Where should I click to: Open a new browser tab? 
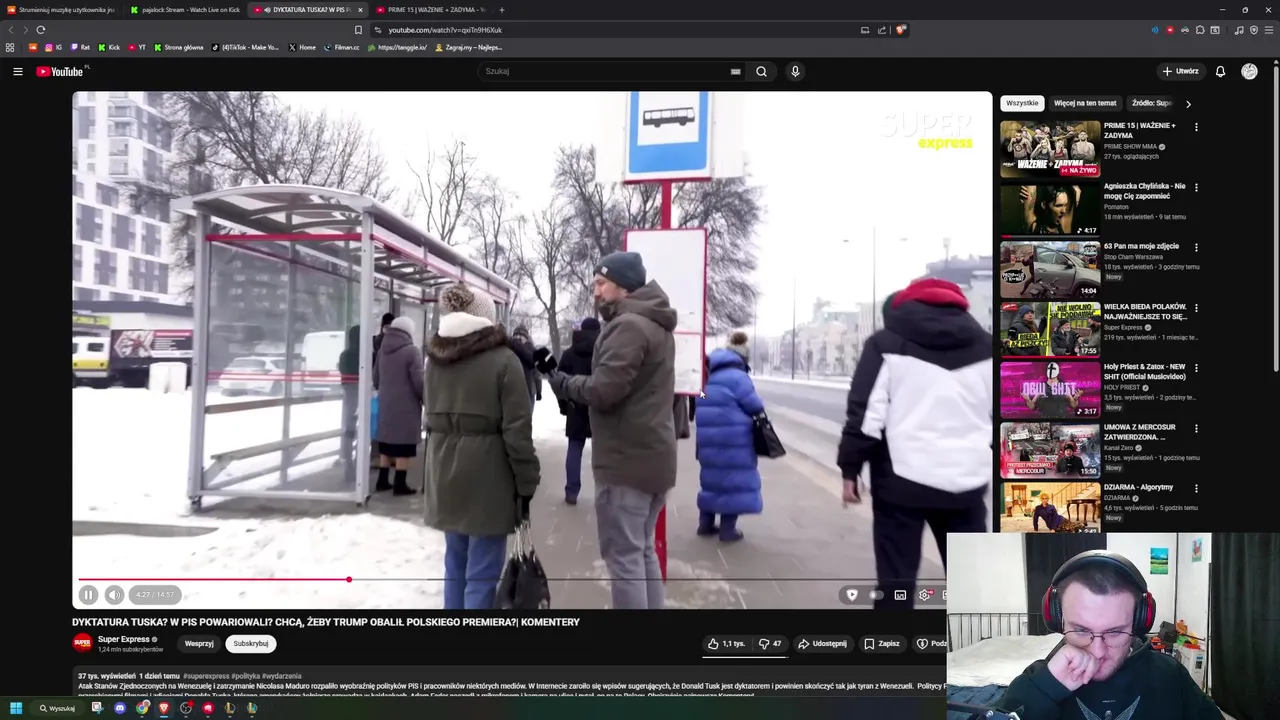502,10
